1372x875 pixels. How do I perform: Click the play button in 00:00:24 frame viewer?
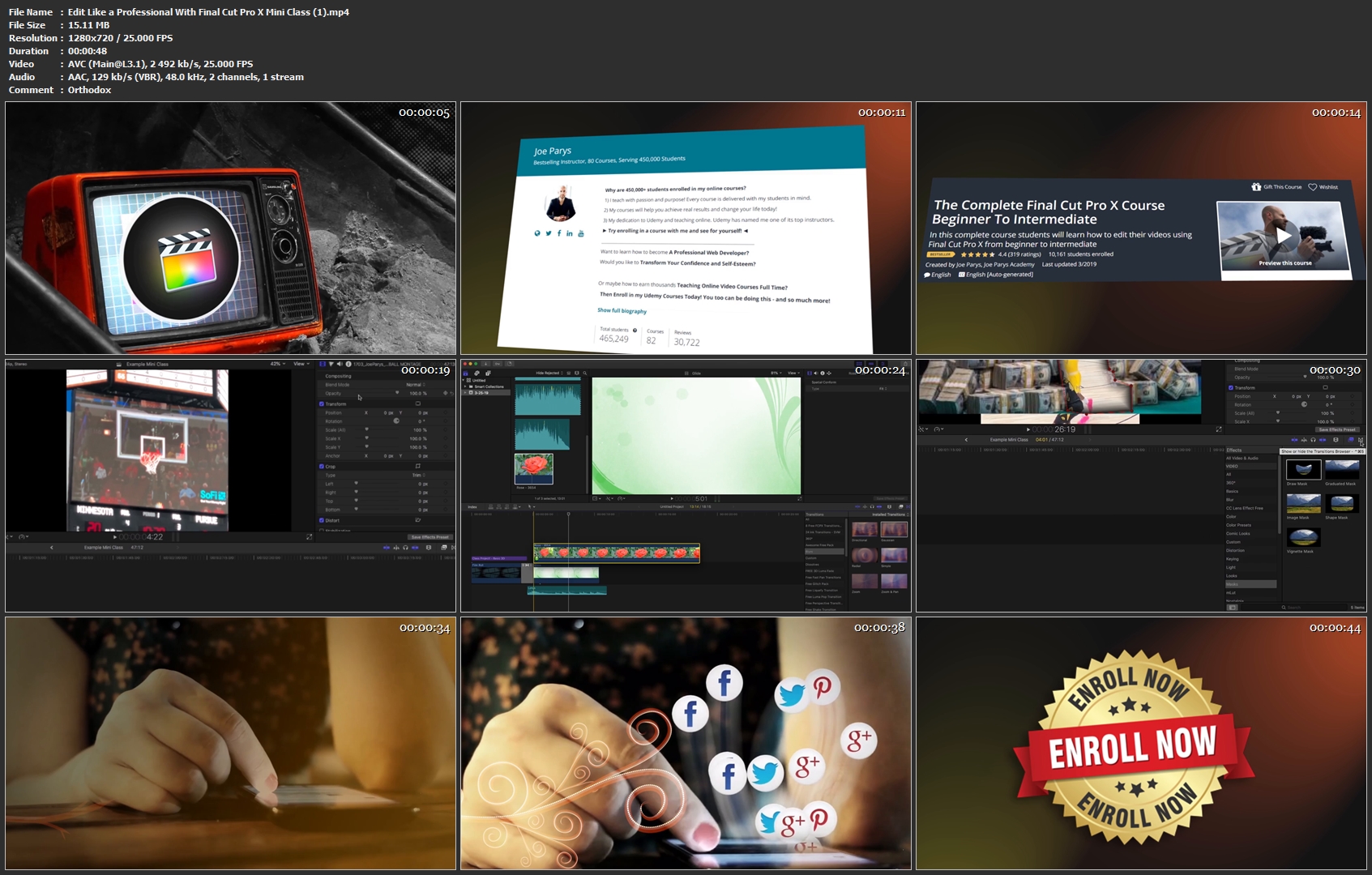pyautogui.click(x=672, y=498)
